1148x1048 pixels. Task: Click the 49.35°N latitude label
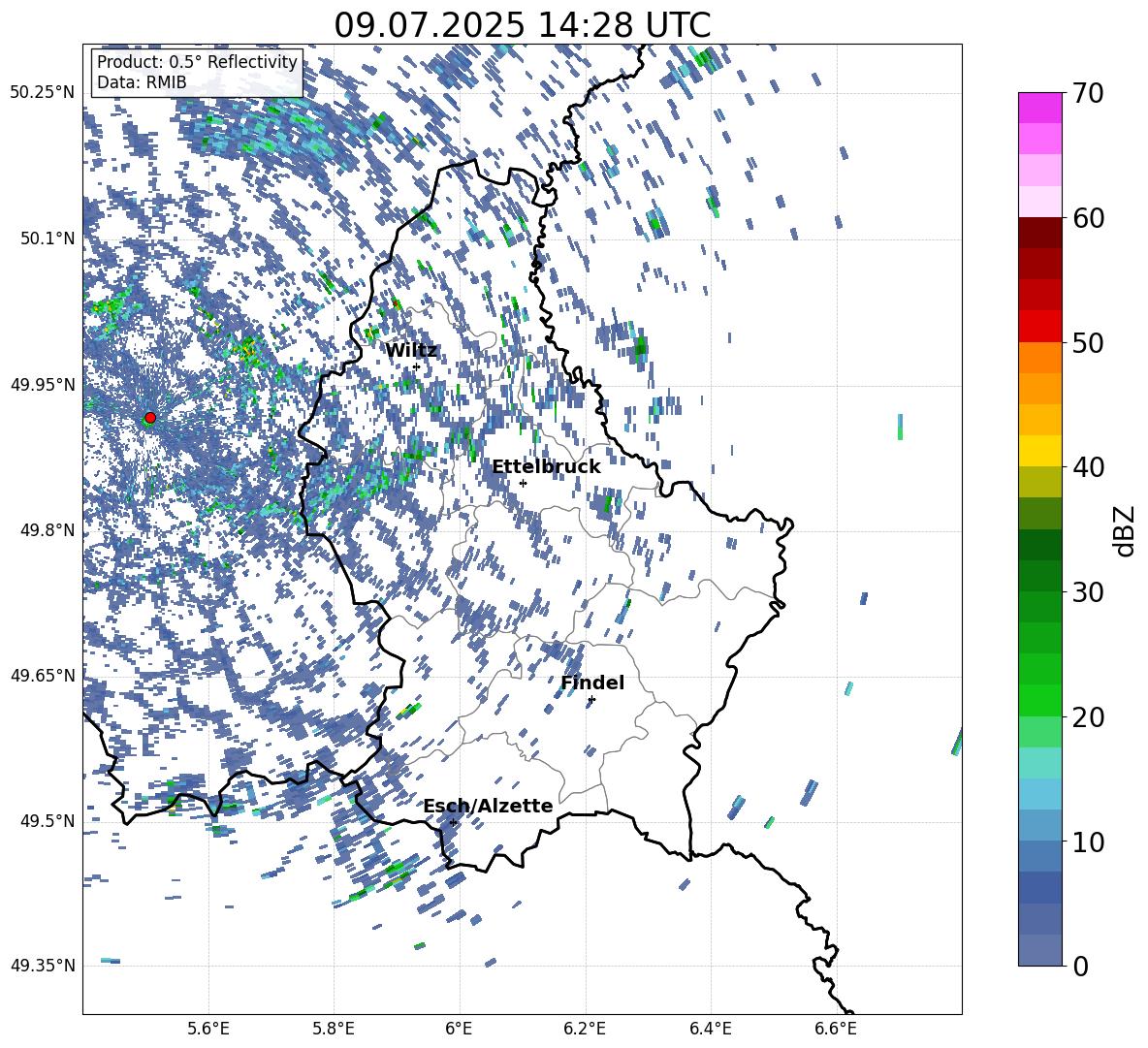tap(44, 966)
